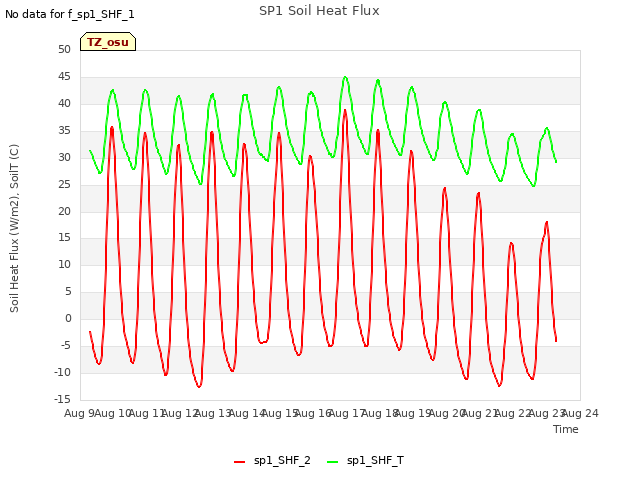
Task: Click green sp1_SHF_T legend line swatch
Action: 333,462
